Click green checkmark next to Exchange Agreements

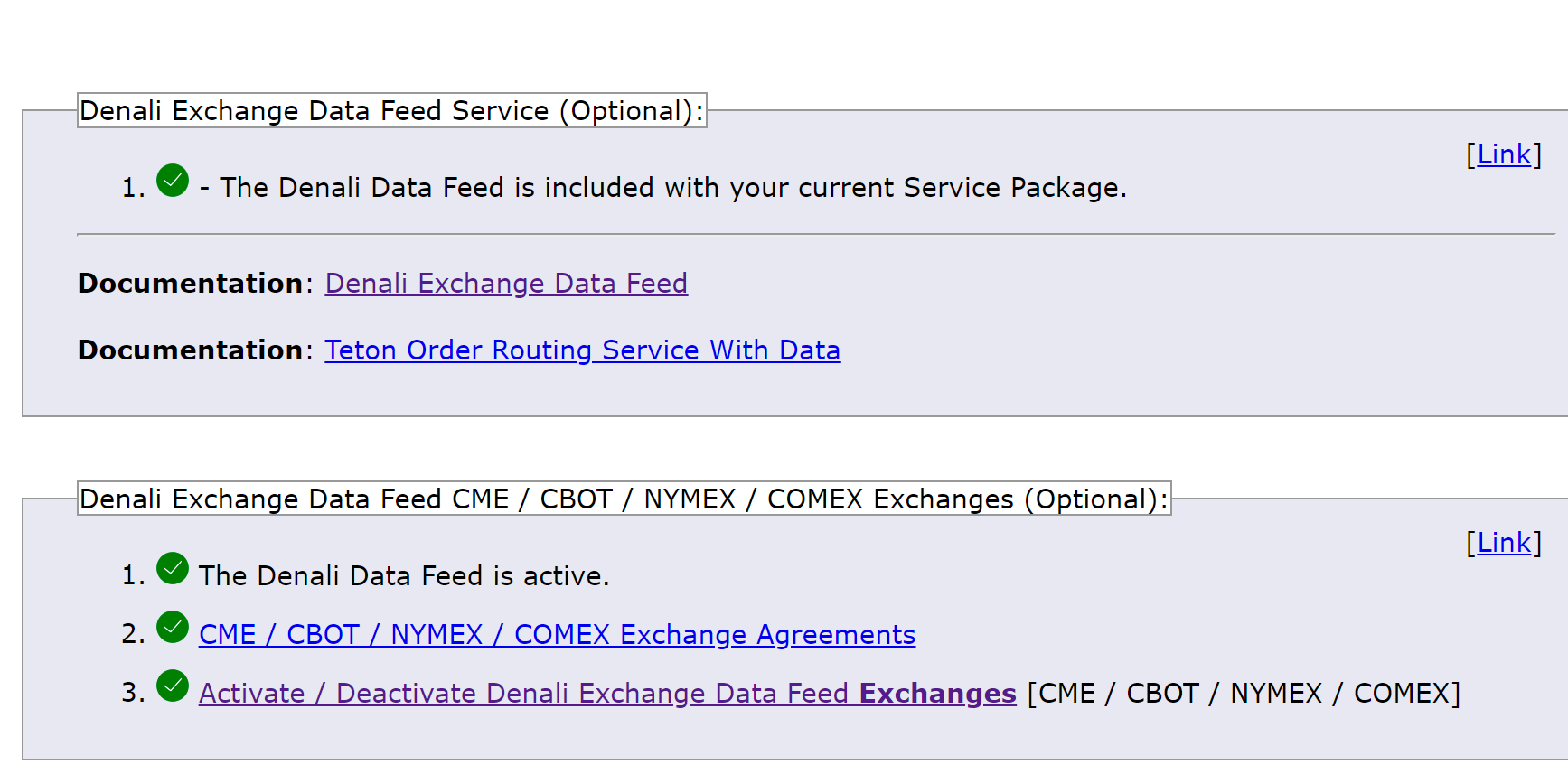(173, 628)
